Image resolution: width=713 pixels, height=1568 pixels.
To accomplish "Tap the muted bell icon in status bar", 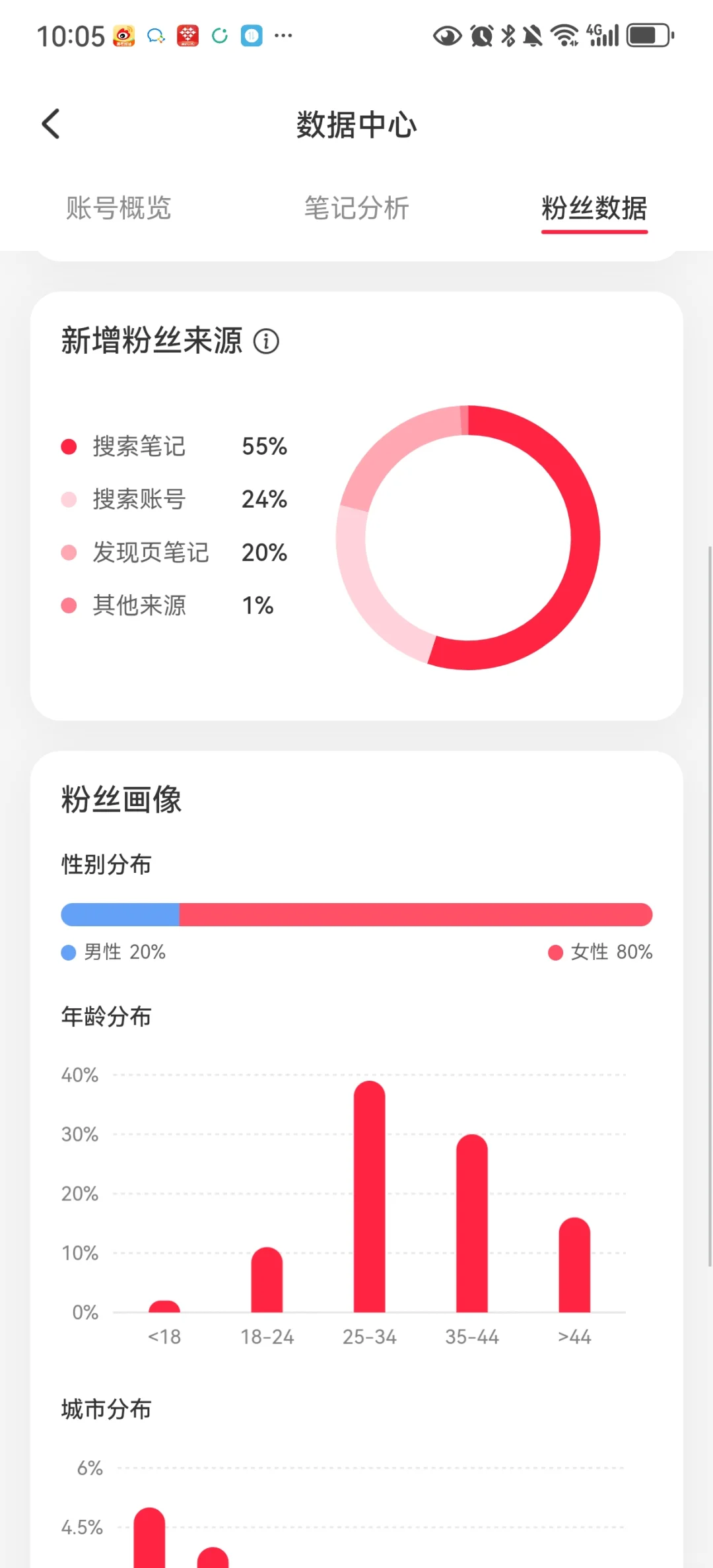I will 533,36.
